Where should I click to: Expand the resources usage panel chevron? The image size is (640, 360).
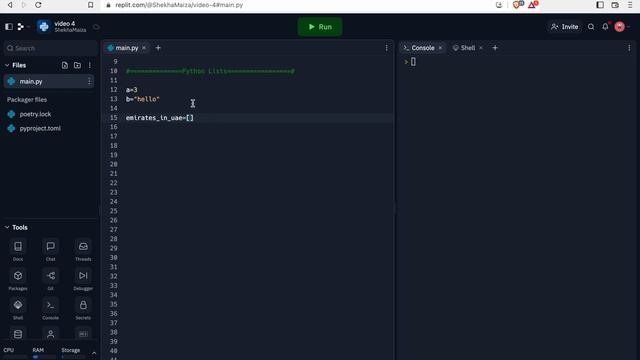coord(94,353)
